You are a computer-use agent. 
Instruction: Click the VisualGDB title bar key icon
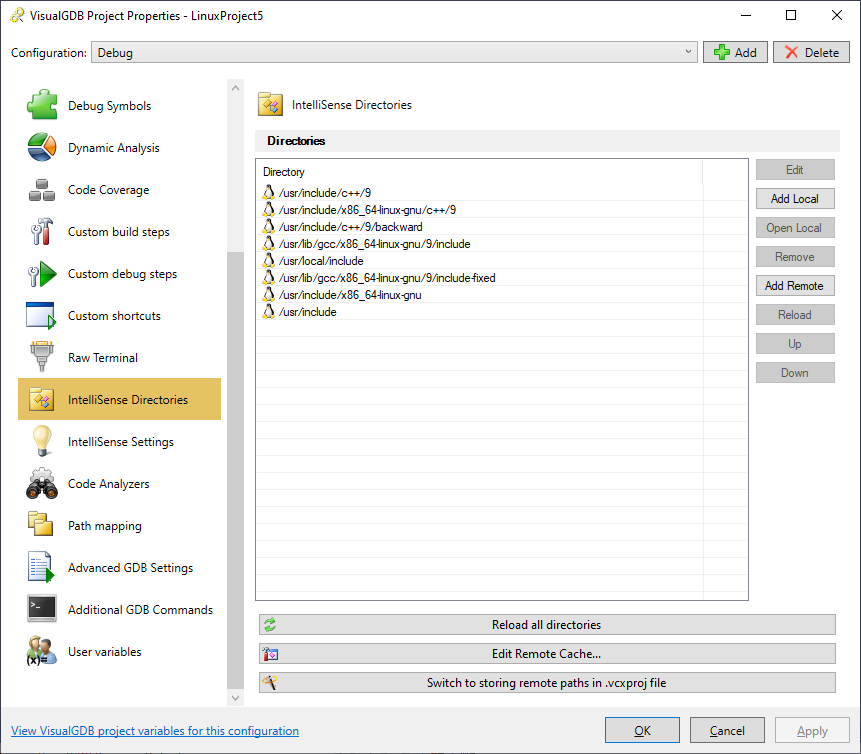tap(18, 15)
